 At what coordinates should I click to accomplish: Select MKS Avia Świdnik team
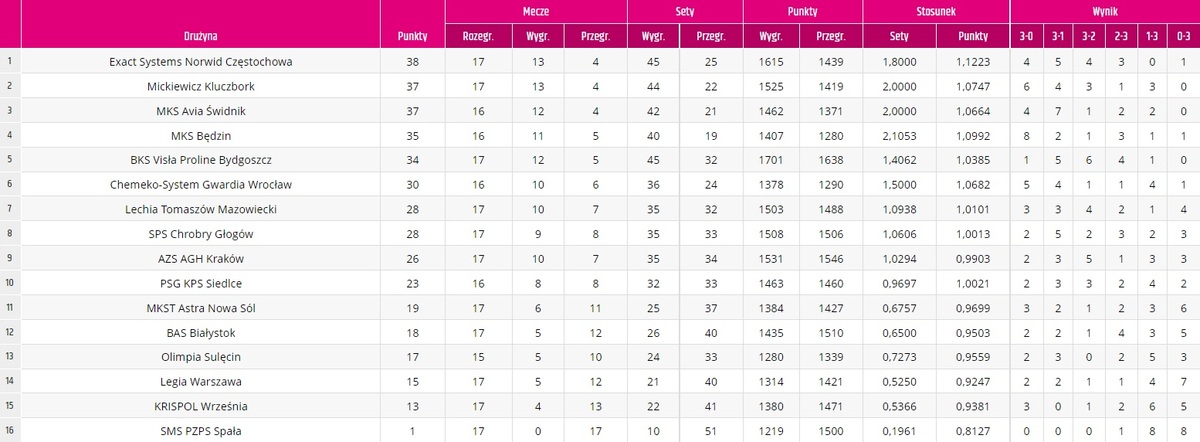(x=201, y=110)
